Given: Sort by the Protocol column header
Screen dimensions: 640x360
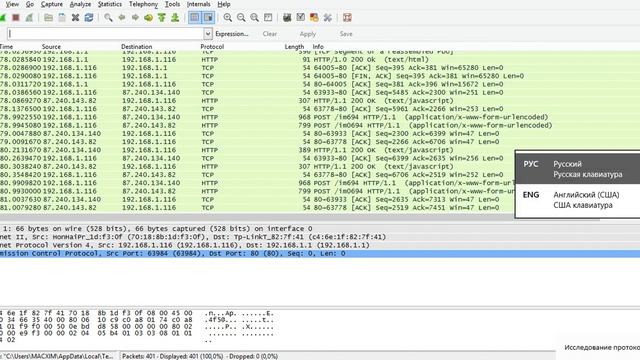Looking at the screenshot, I should point(212,47).
